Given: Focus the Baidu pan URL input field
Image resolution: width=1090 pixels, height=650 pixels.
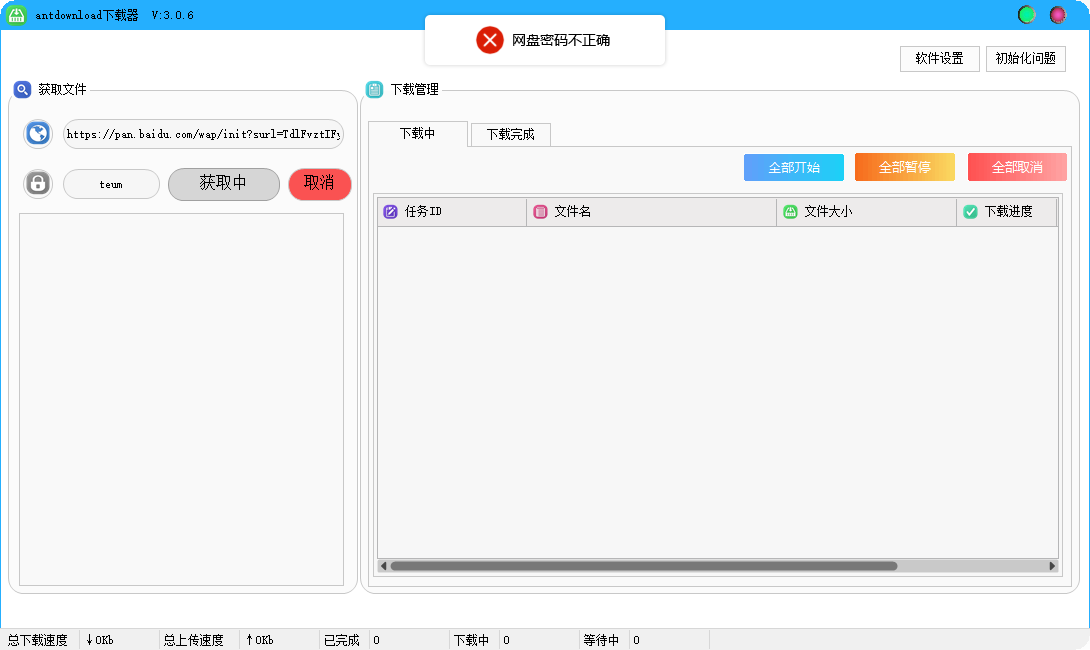Looking at the screenshot, I should tap(204, 134).
